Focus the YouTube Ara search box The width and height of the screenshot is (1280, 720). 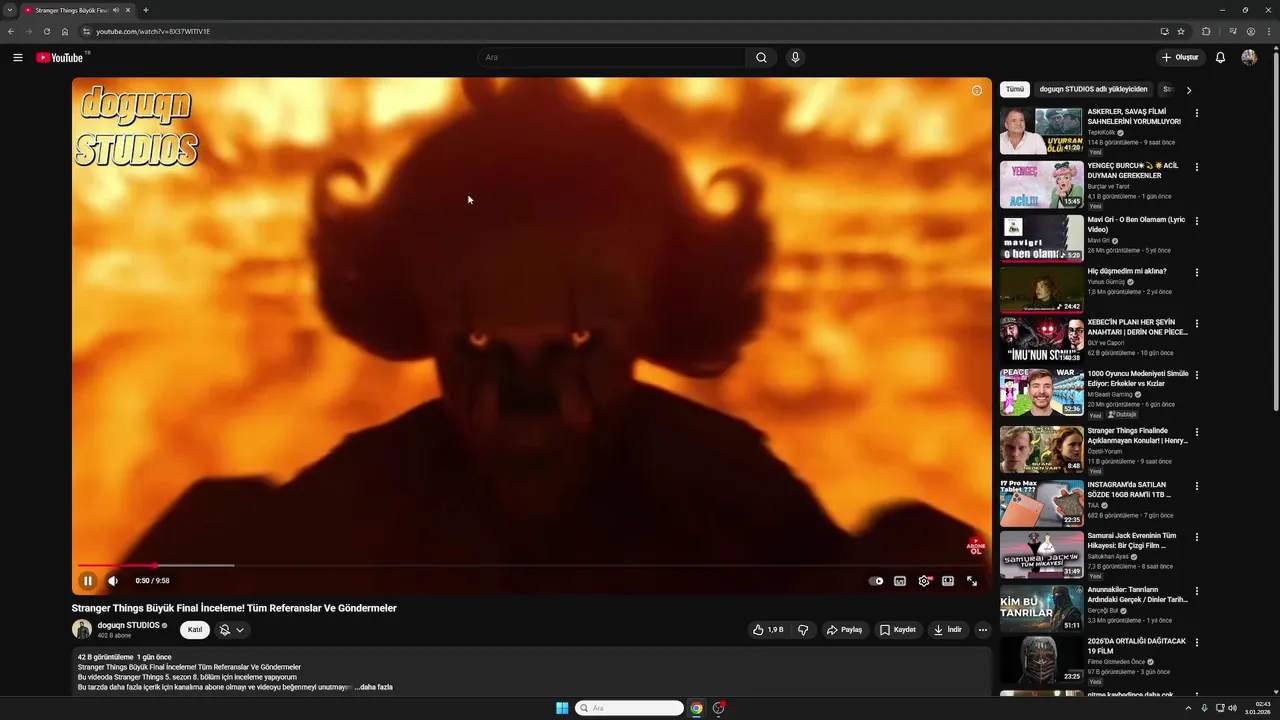[611, 57]
